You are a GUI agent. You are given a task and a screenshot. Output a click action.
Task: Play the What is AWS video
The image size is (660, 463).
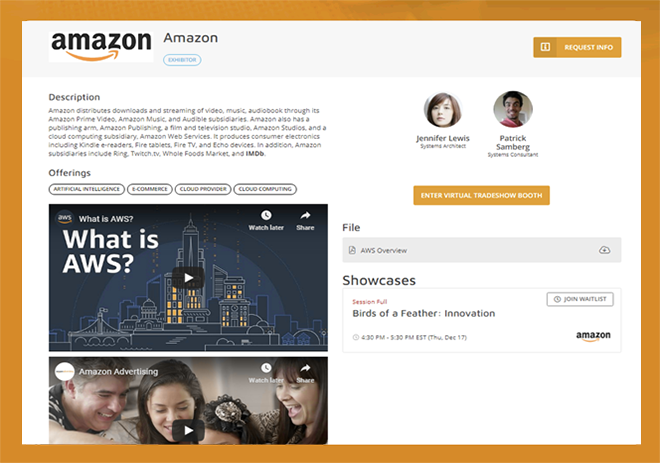188,278
